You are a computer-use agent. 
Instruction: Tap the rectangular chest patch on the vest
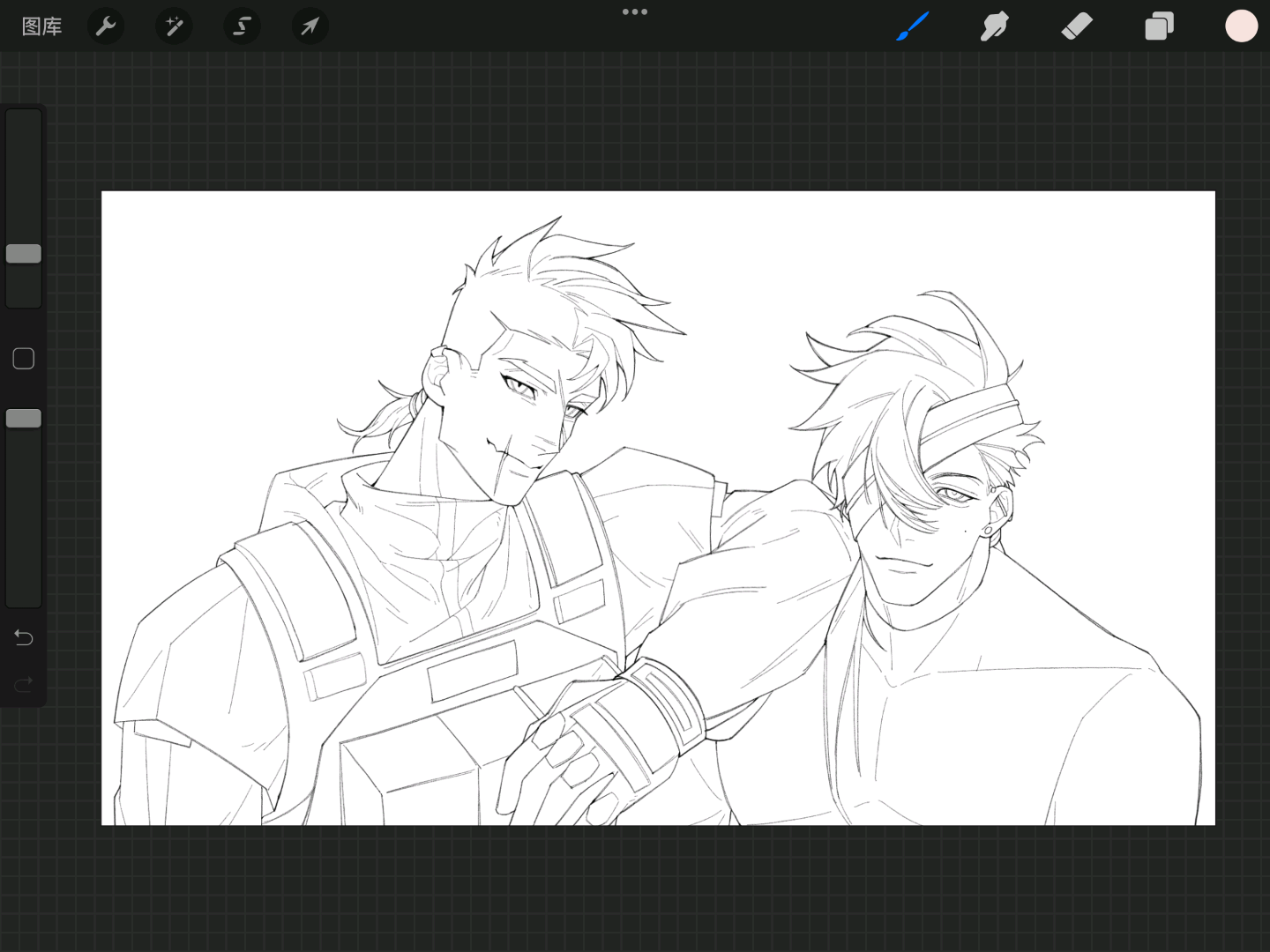pyautogui.click(x=473, y=670)
